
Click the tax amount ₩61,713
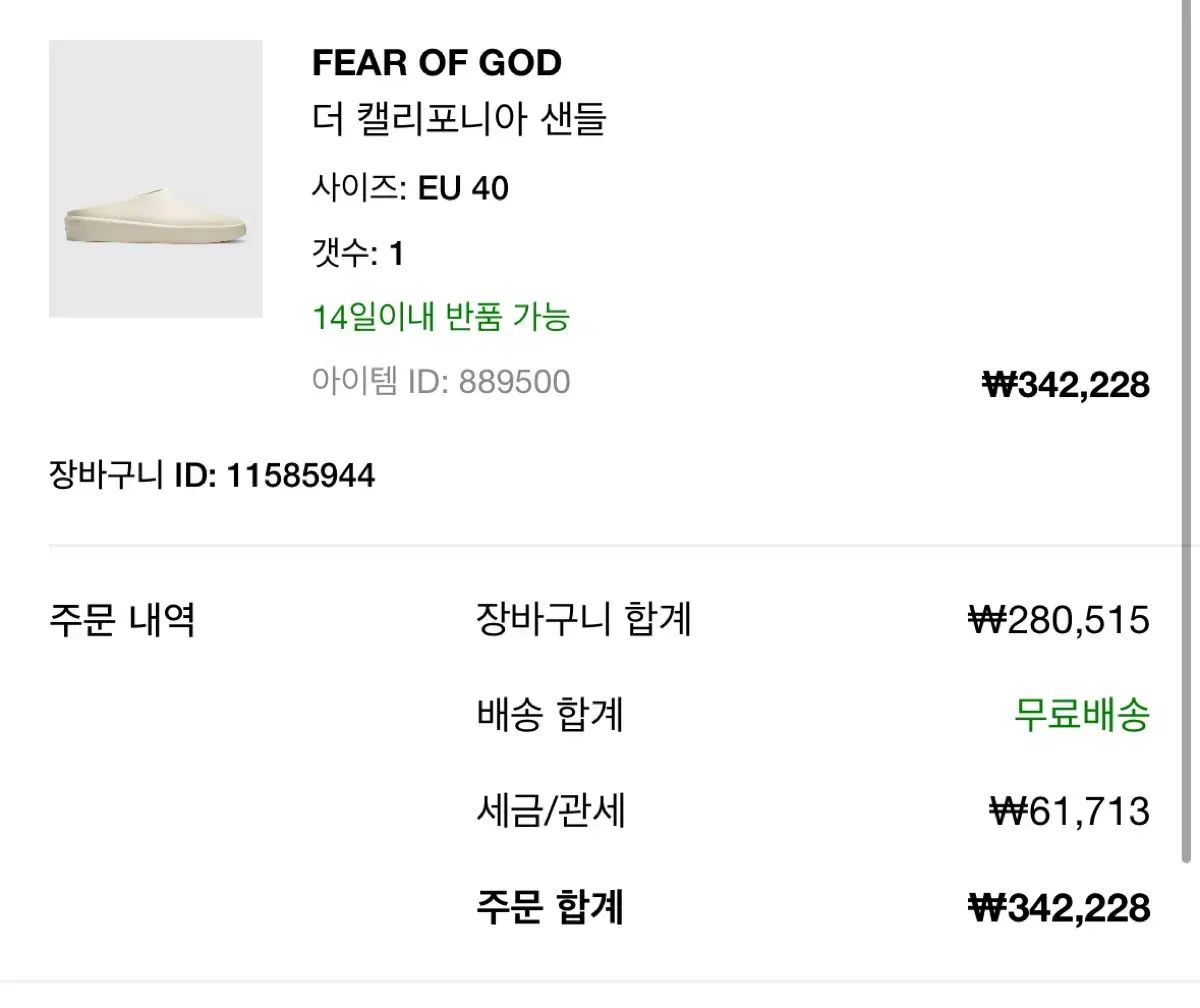point(1069,811)
